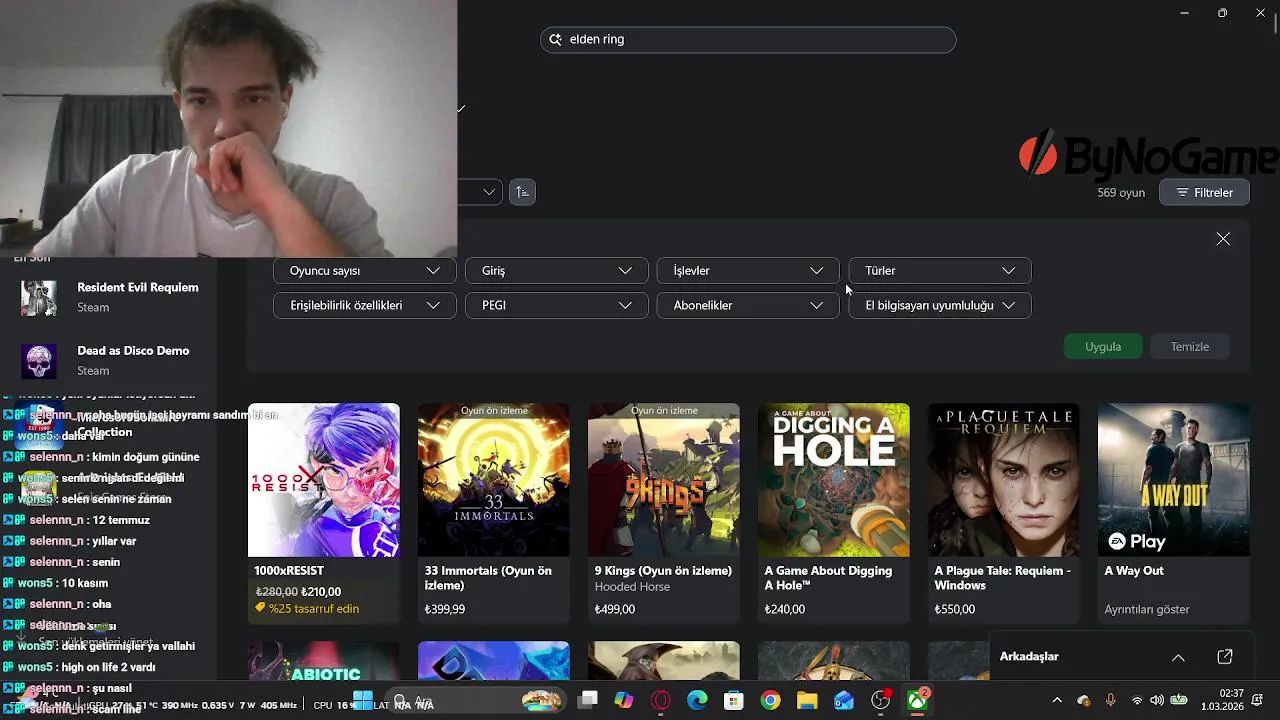Open A Game About Digging A Hole thumbnail
This screenshot has width=1280, height=720.
tap(833, 480)
